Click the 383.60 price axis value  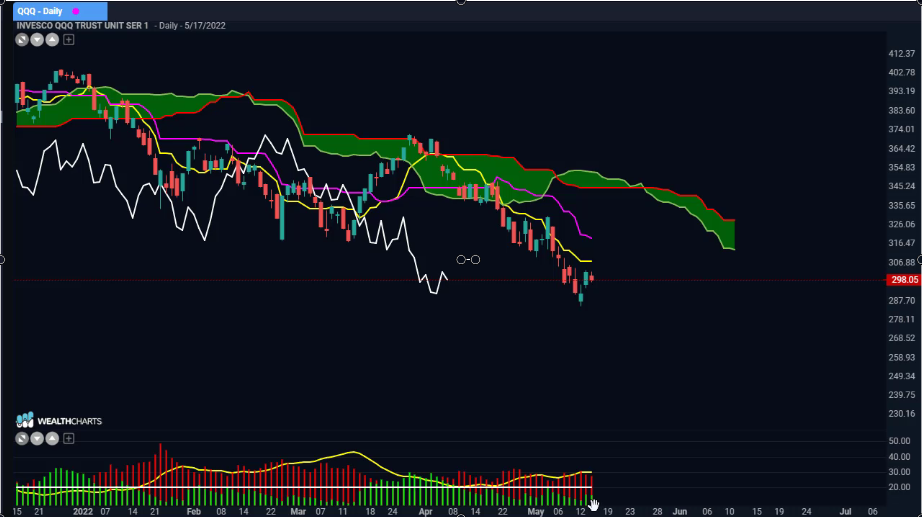tap(901, 111)
